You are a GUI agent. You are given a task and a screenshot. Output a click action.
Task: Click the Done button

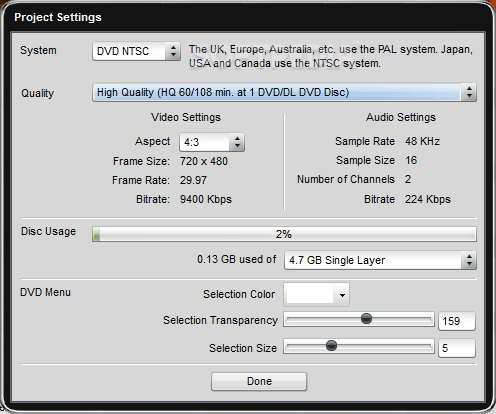coord(259,381)
